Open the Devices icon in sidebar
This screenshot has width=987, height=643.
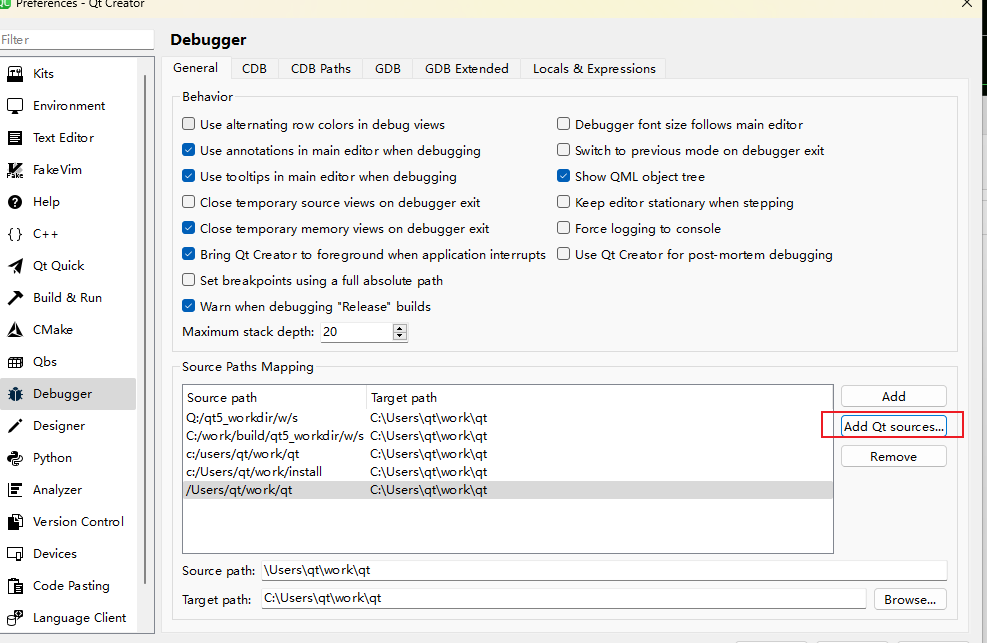[x=15, y=554]
